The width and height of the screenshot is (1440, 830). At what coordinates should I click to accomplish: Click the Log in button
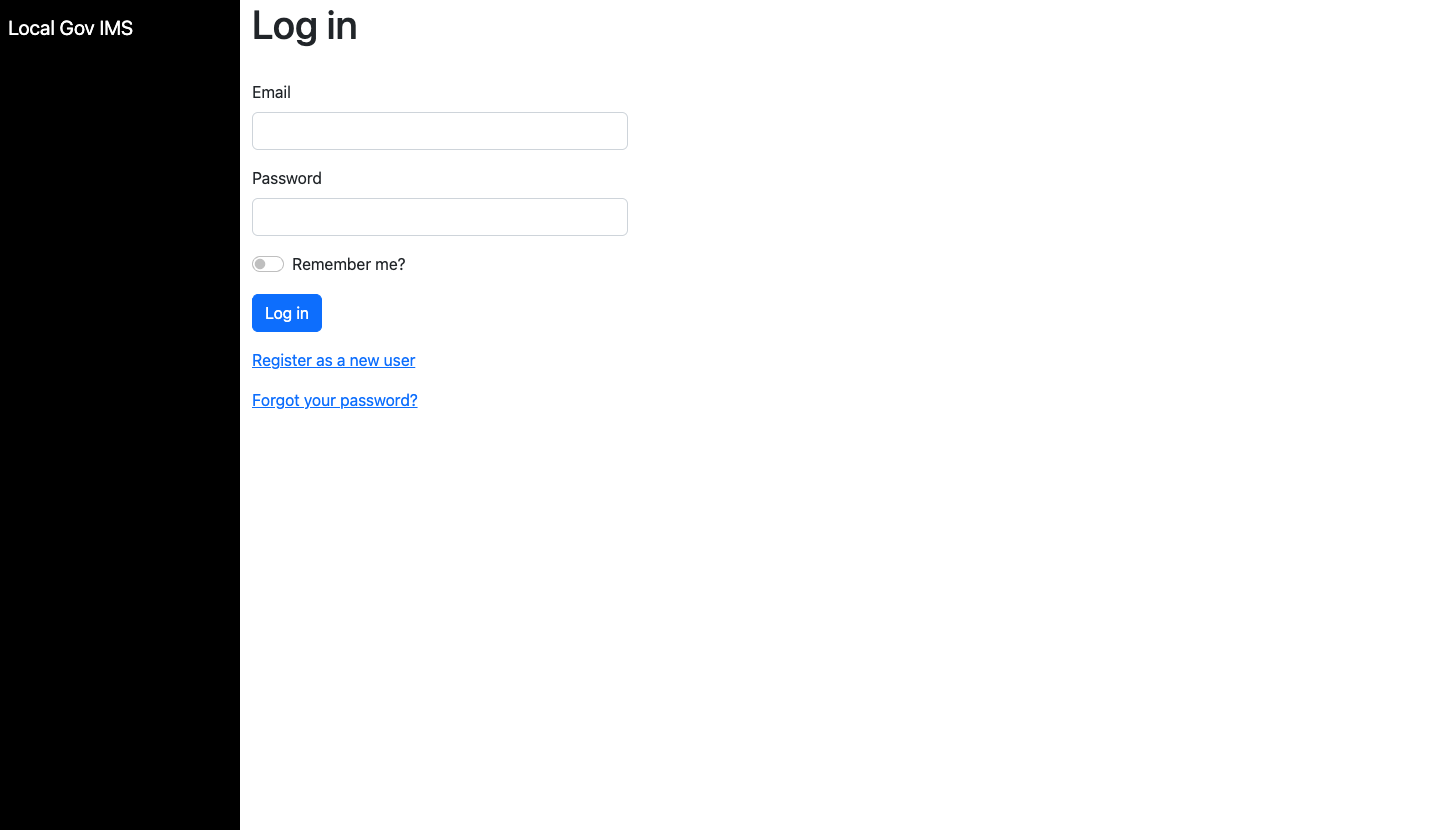click(286, 313)
